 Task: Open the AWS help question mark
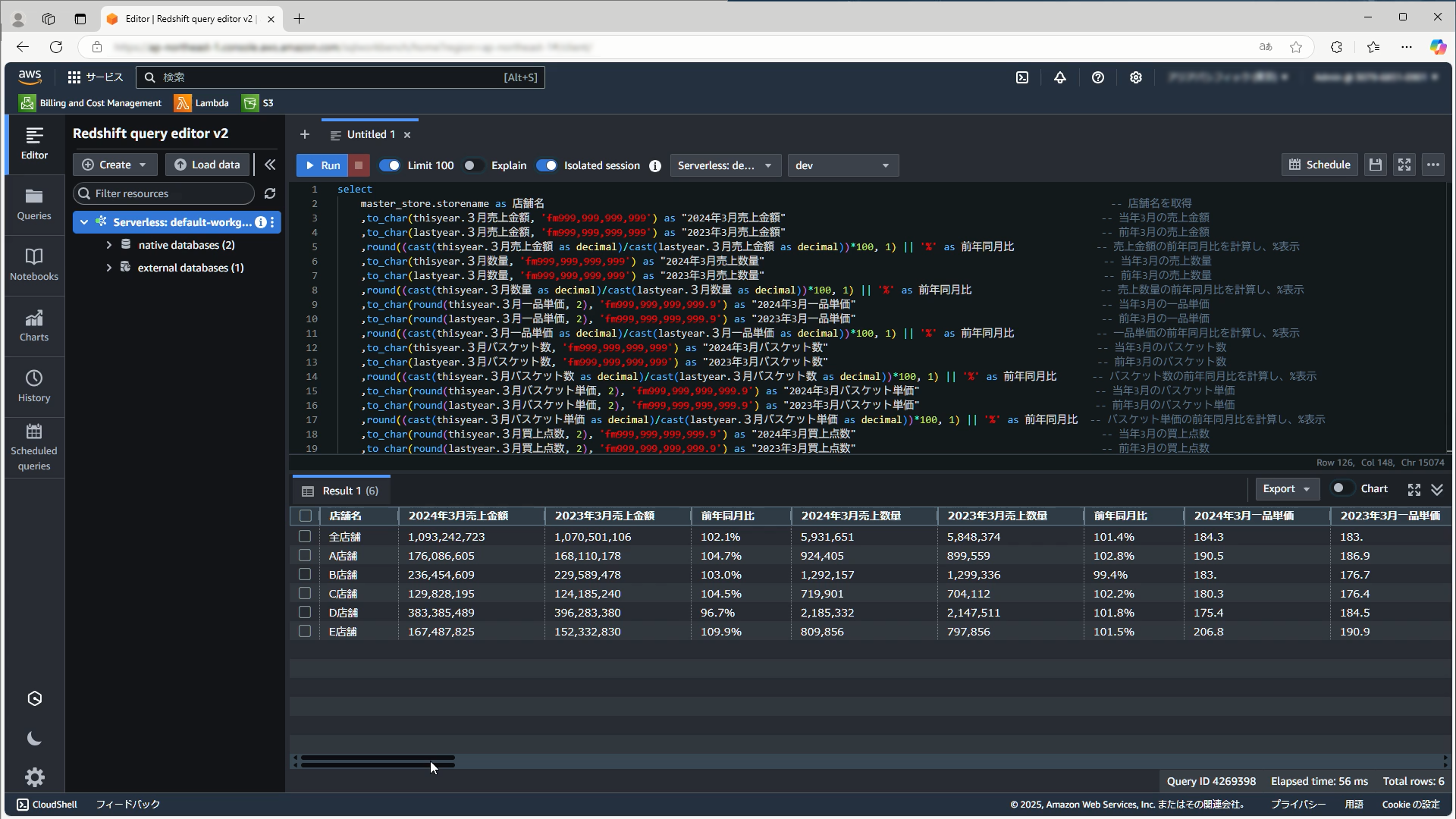coord(1098,77)
